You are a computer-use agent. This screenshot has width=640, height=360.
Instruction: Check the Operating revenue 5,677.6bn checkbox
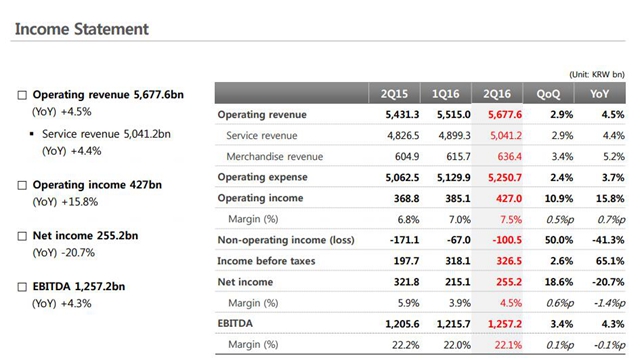(22, 95)
